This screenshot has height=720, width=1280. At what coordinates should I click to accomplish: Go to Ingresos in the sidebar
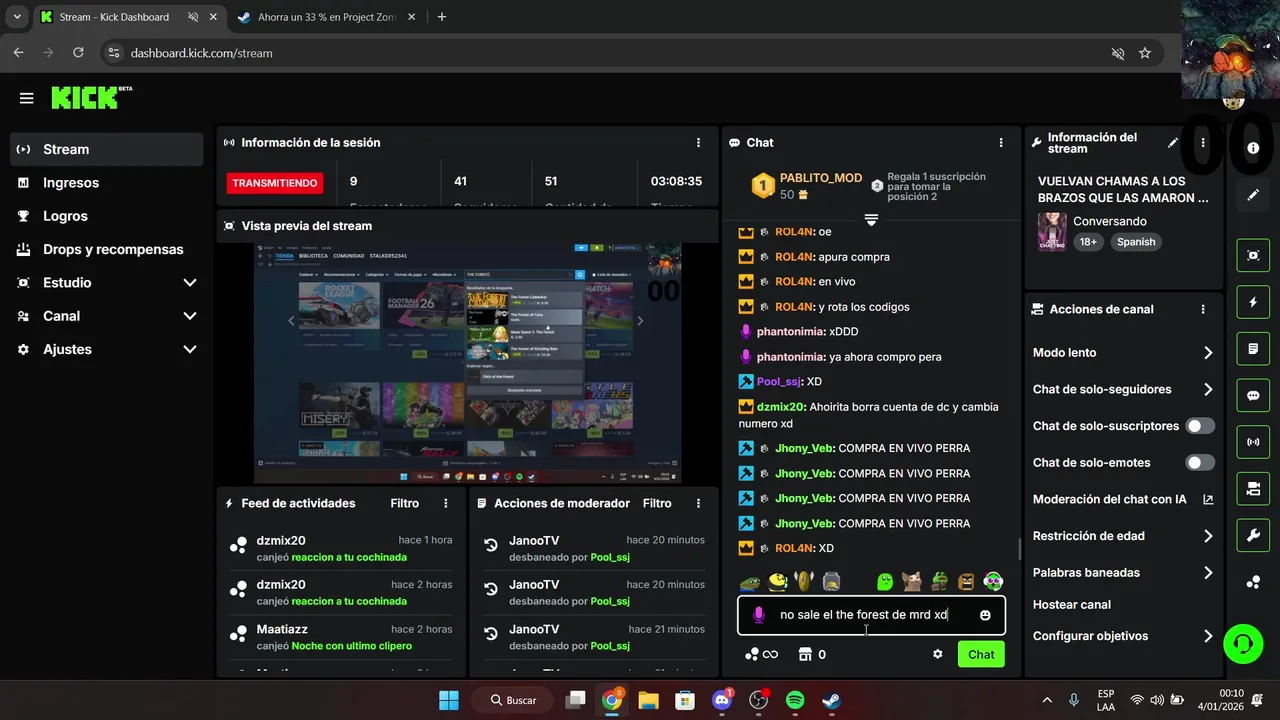click(107, 183)
